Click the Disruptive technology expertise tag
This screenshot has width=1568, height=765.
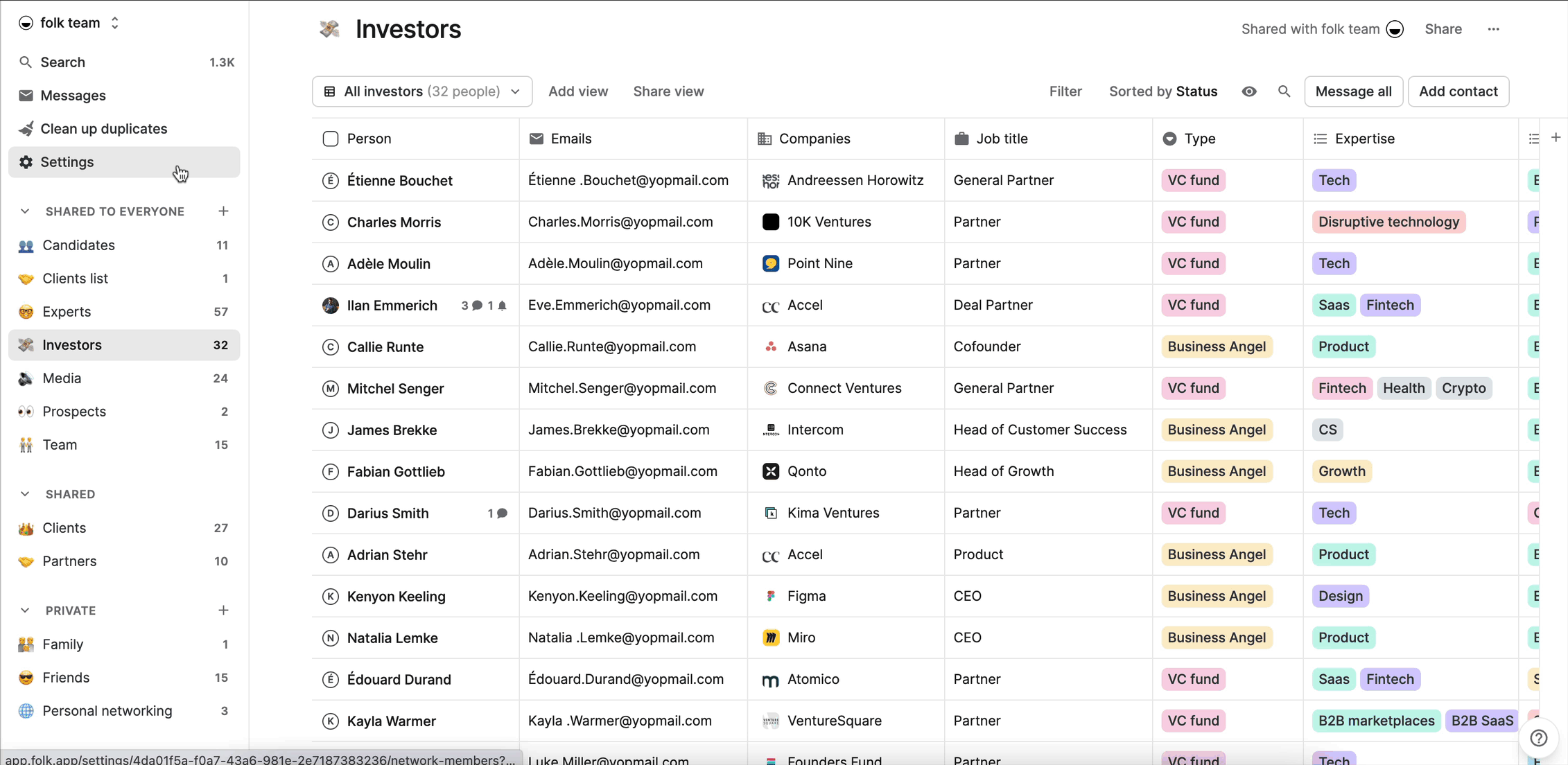click(1388, 222)
